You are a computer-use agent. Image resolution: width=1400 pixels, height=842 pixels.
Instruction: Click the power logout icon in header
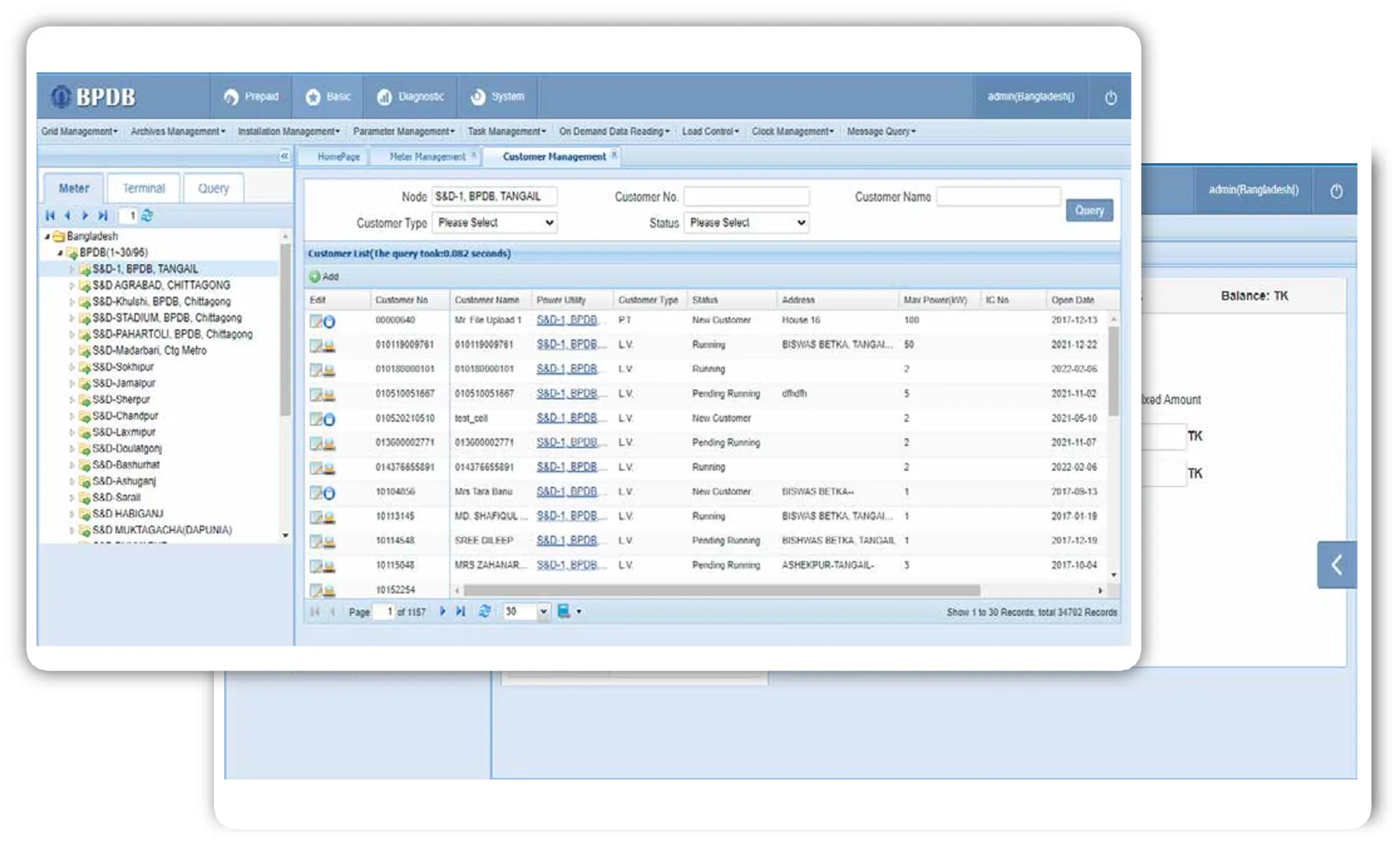1111,98
